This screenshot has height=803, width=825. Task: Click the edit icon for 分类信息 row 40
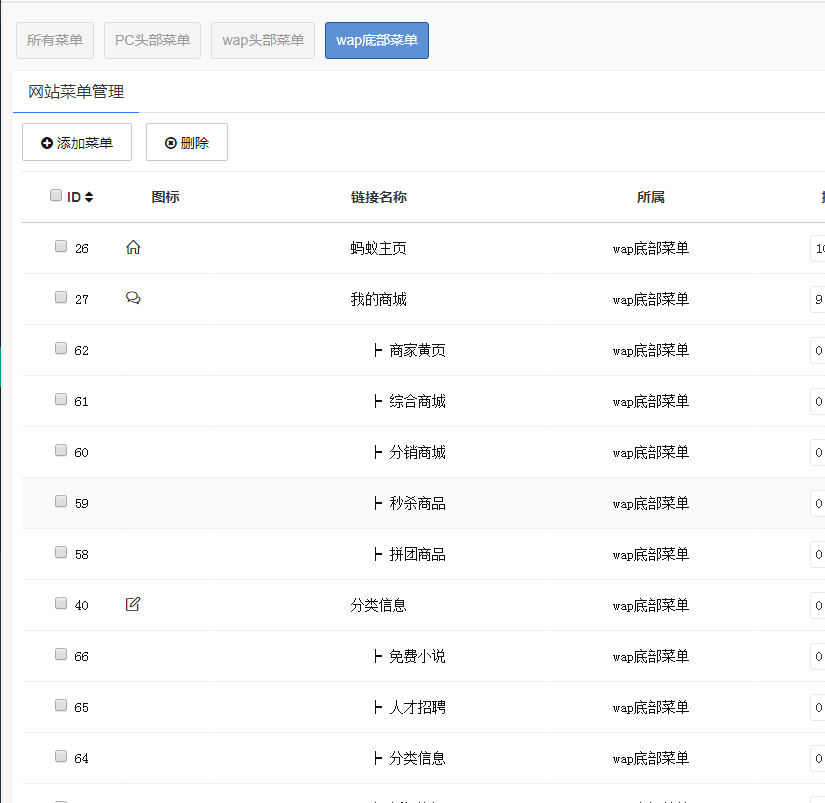pyautogui.click(x=133, y=604)
